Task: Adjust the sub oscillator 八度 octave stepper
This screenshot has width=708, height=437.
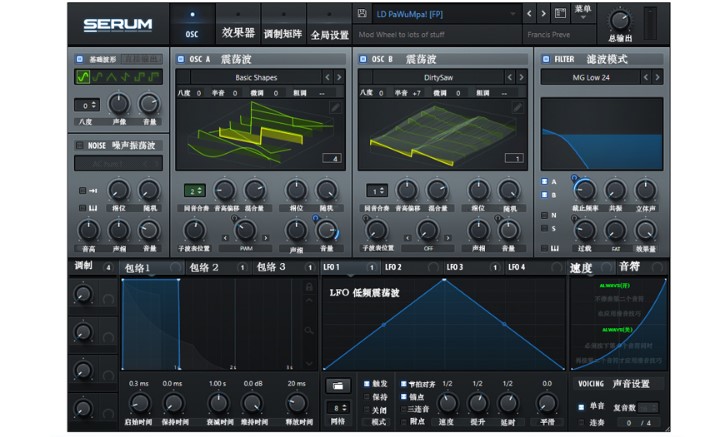Action: 87,105
